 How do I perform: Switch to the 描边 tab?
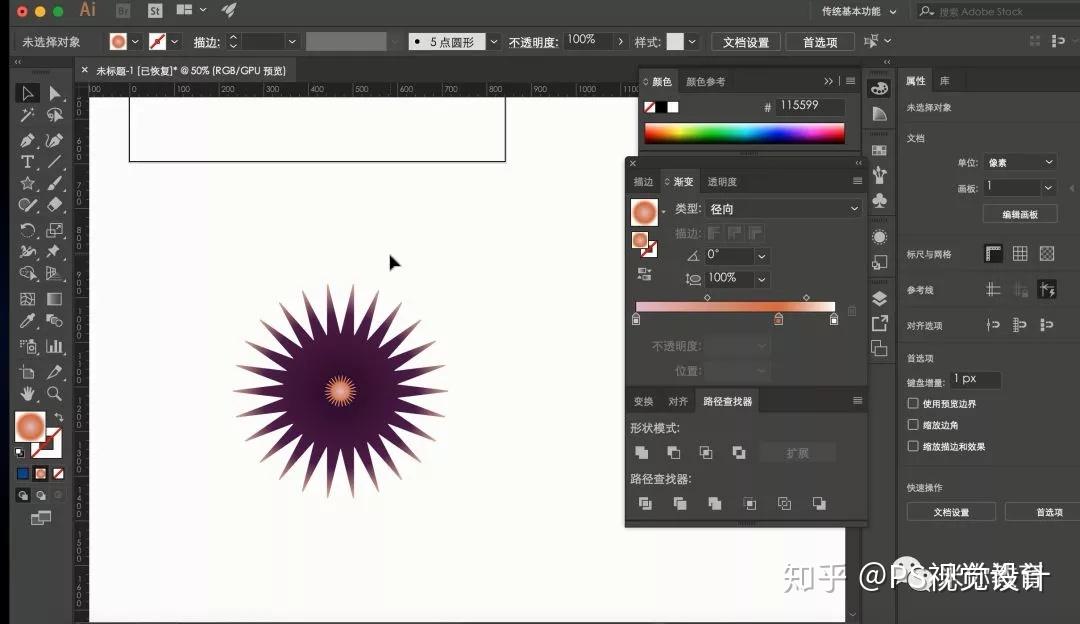tap(643, 182)
